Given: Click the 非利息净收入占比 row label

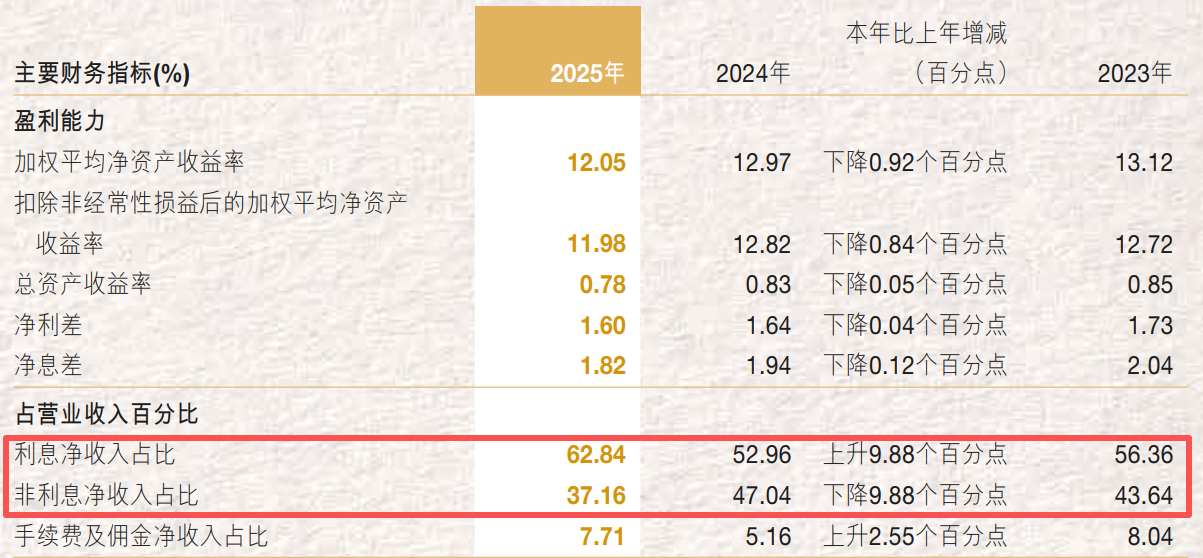Looking at the screenshot, I should [x=106, y=495].
